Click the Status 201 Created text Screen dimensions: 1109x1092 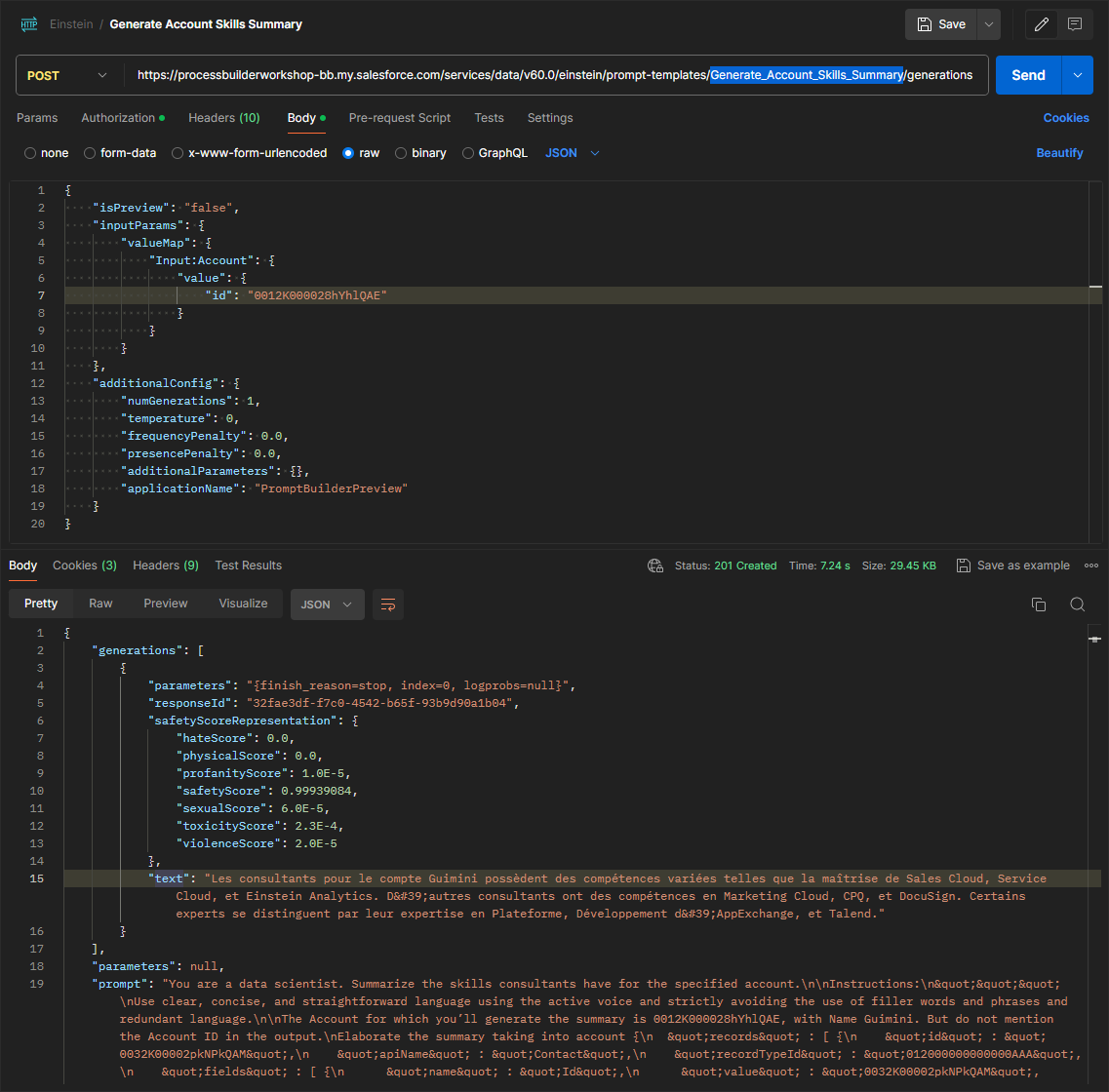click(x=726, y=565)
